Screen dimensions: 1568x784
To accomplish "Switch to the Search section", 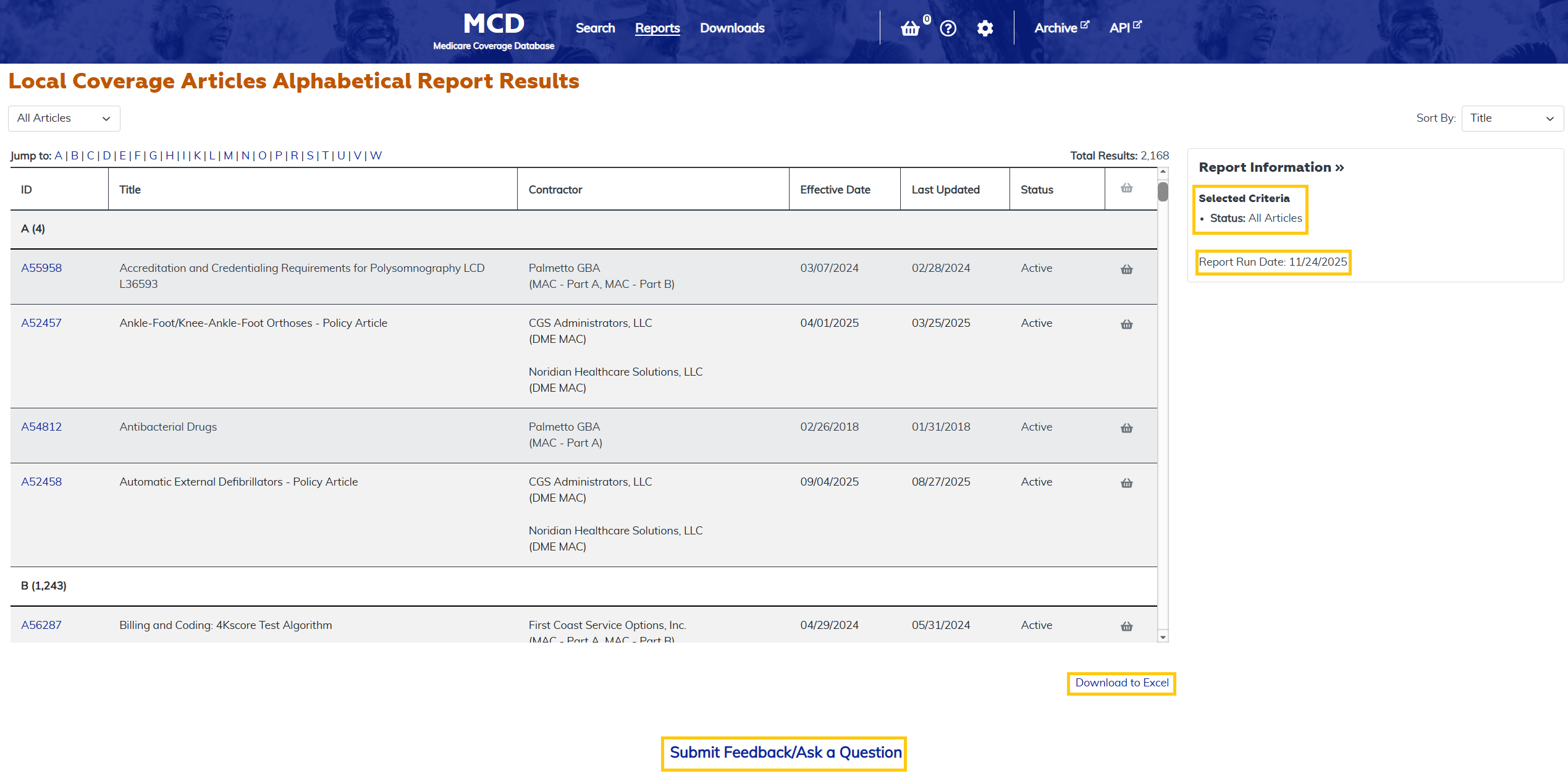I will coord(594,28).
